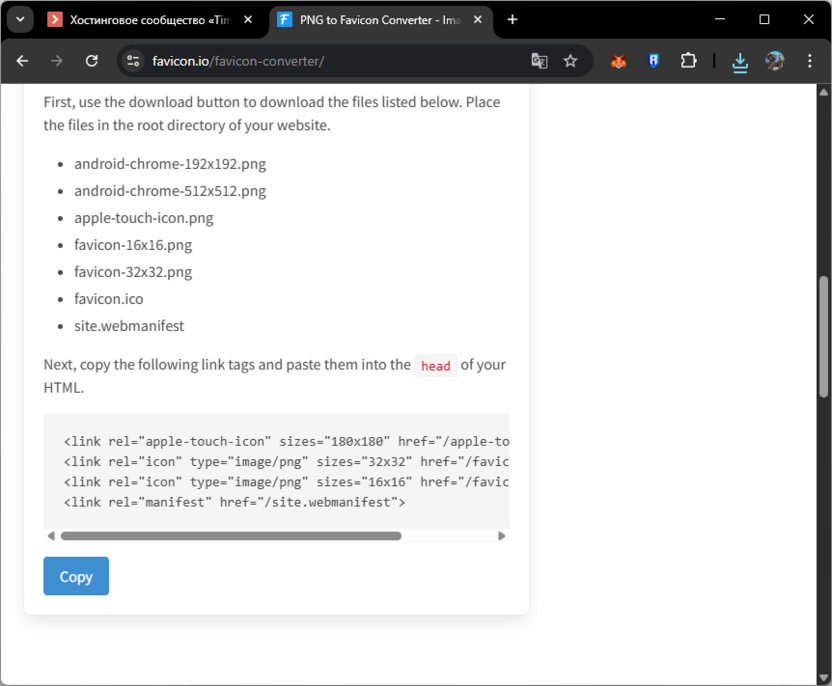The image size is (832, 686).
Task: Minimize the browser window
Action: [720, 20]
